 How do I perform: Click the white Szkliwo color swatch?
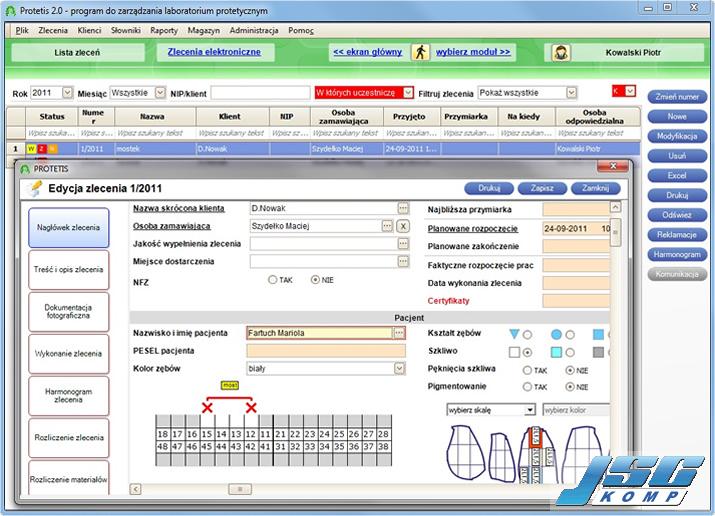click(x=514, y=352)
